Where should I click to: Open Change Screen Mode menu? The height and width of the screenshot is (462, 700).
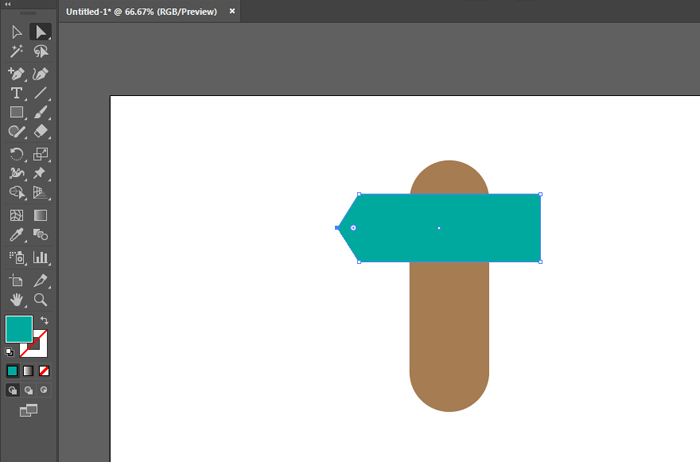(29, 410)
